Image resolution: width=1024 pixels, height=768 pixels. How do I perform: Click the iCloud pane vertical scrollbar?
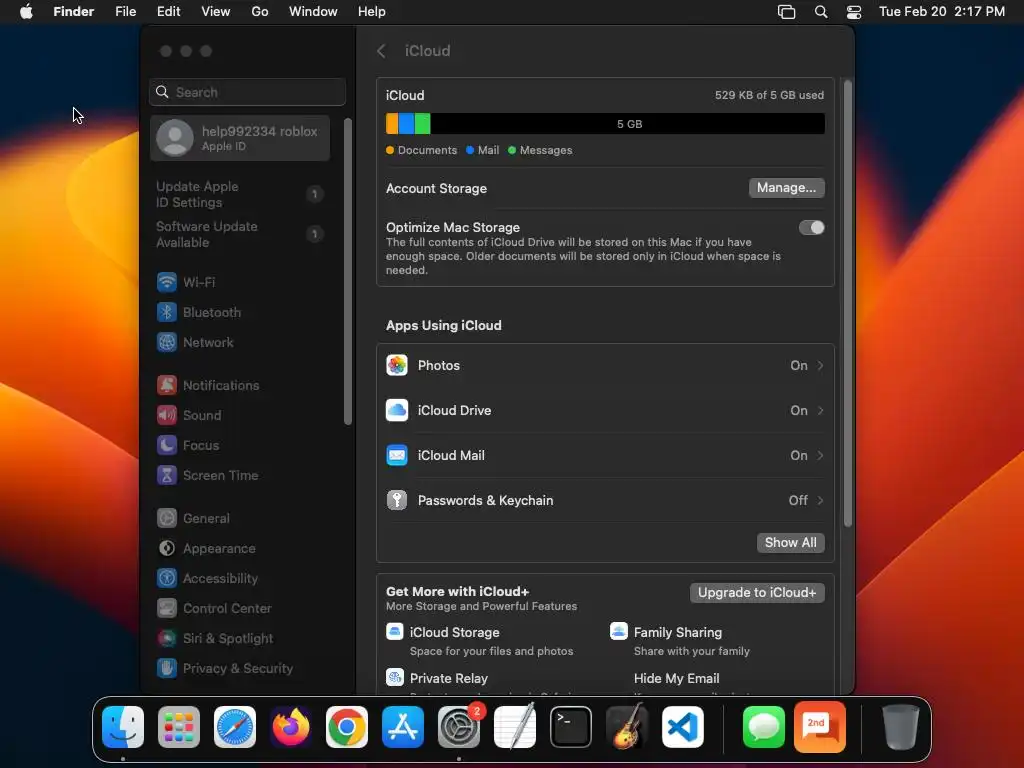[x=848, y=304]
